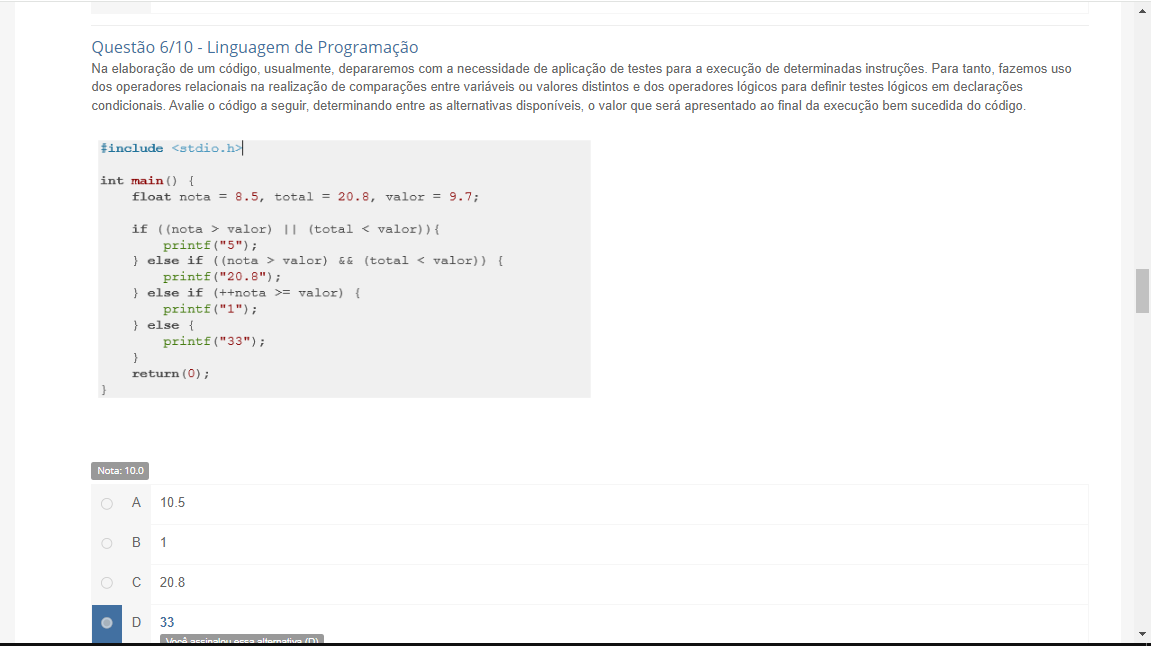1151x646 pixels.
Task: Select radio button for alternative B
Action: coord(107,543)
